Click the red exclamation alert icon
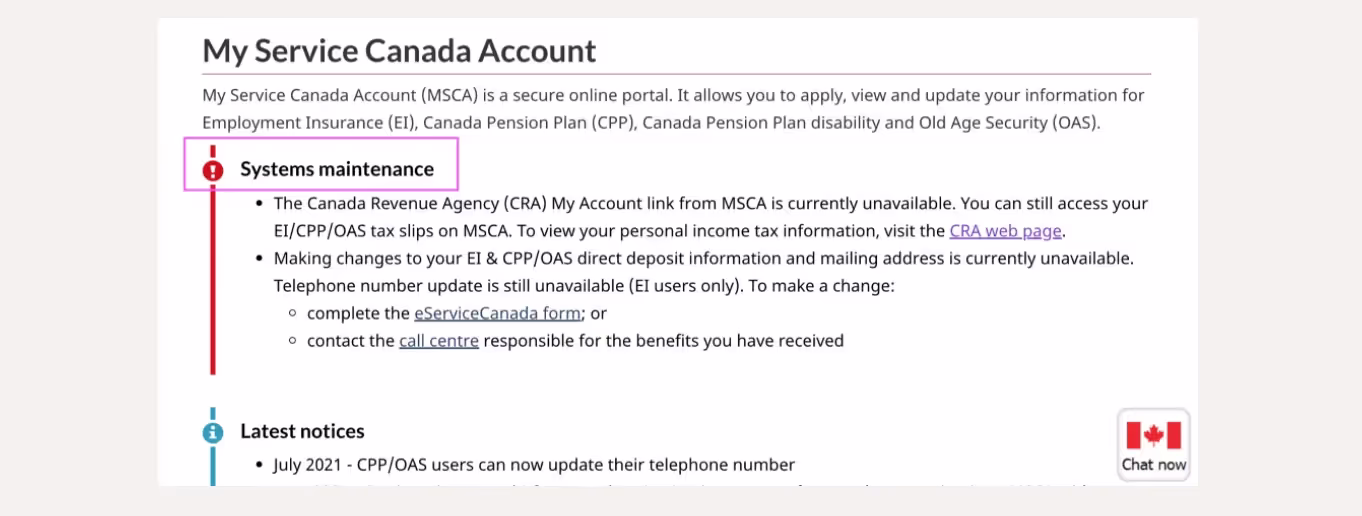The width and height of the screenshot is (1362, 516). 213,170
